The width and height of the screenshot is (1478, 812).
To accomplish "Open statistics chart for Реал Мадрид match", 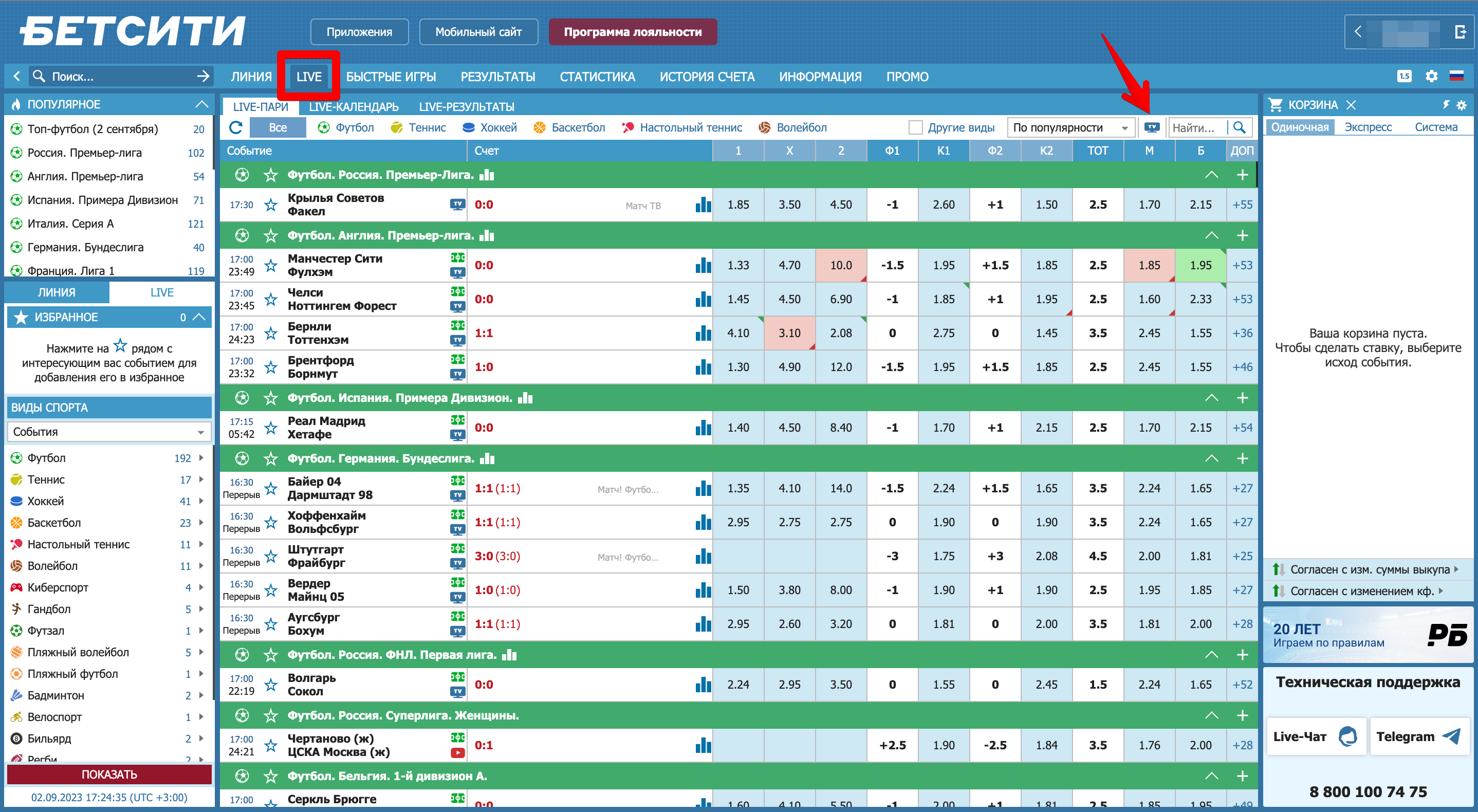I will [x=703, y=428].
